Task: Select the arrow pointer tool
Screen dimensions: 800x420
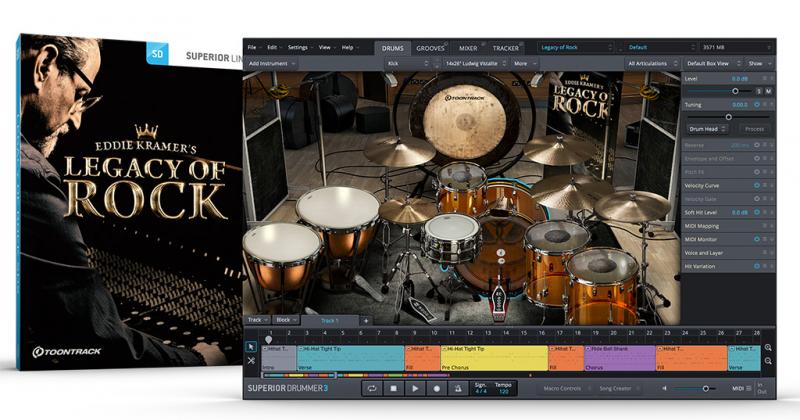Action: (251, 347)
